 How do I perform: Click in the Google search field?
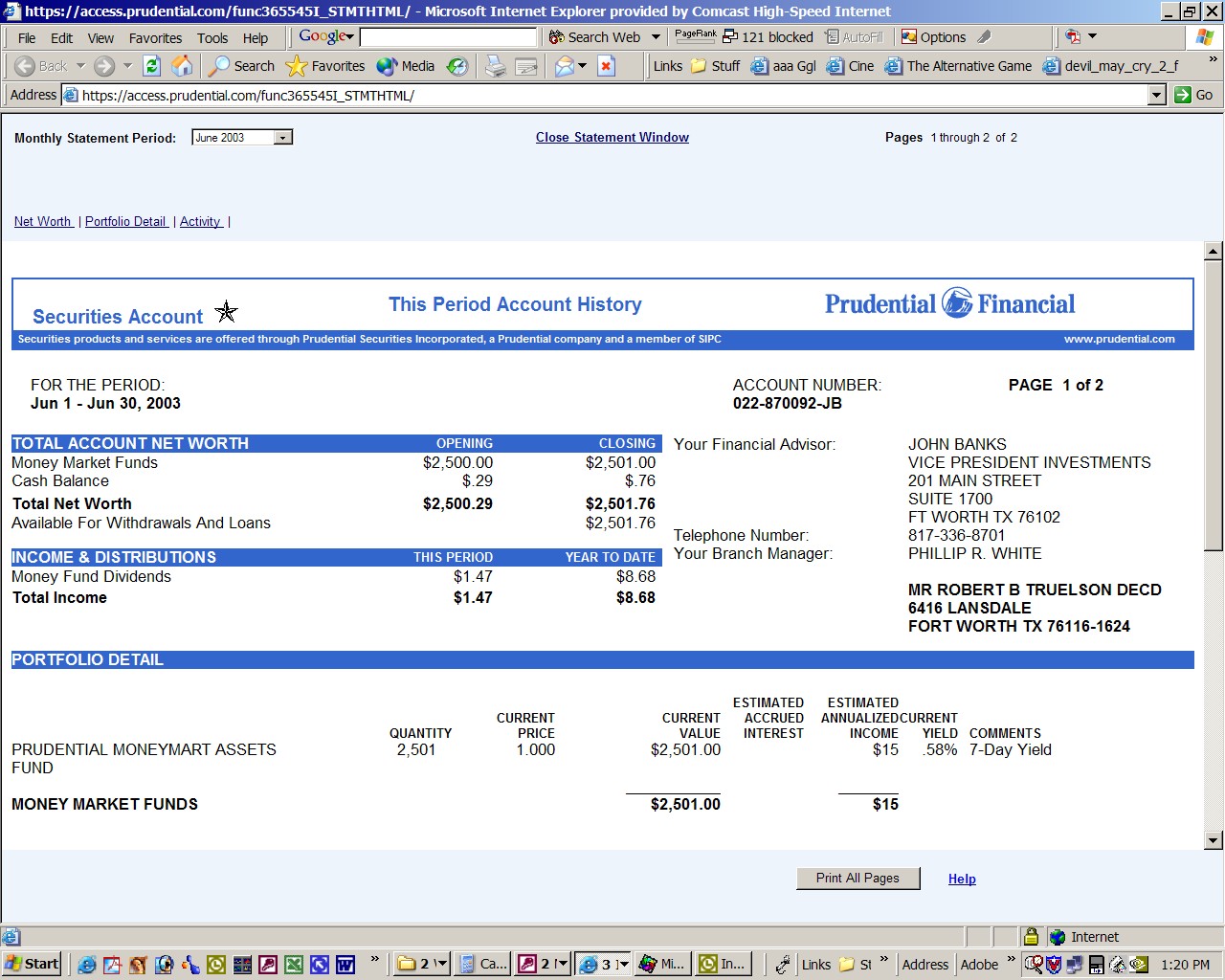(x=448, y=37)
